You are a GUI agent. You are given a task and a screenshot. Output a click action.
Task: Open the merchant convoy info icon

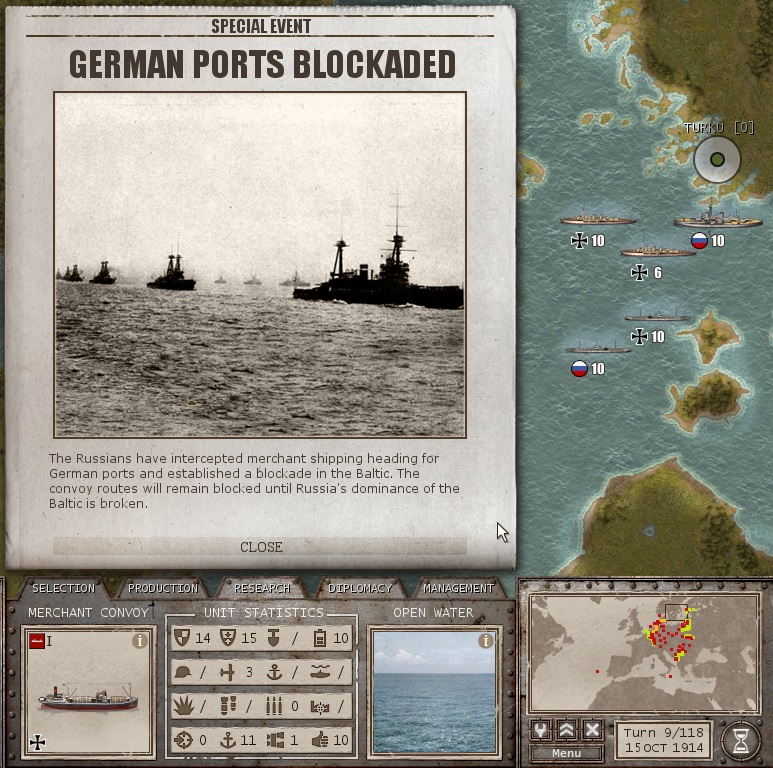pyautogui.click(x=140, y=641)
